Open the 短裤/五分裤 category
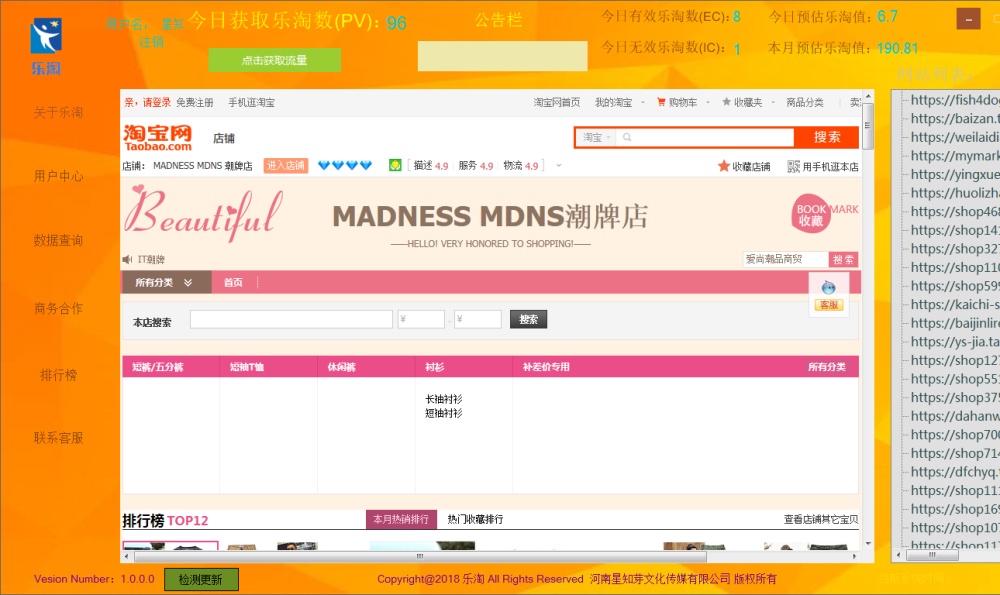Viewport: 1000px width, 595px height. 158,367
